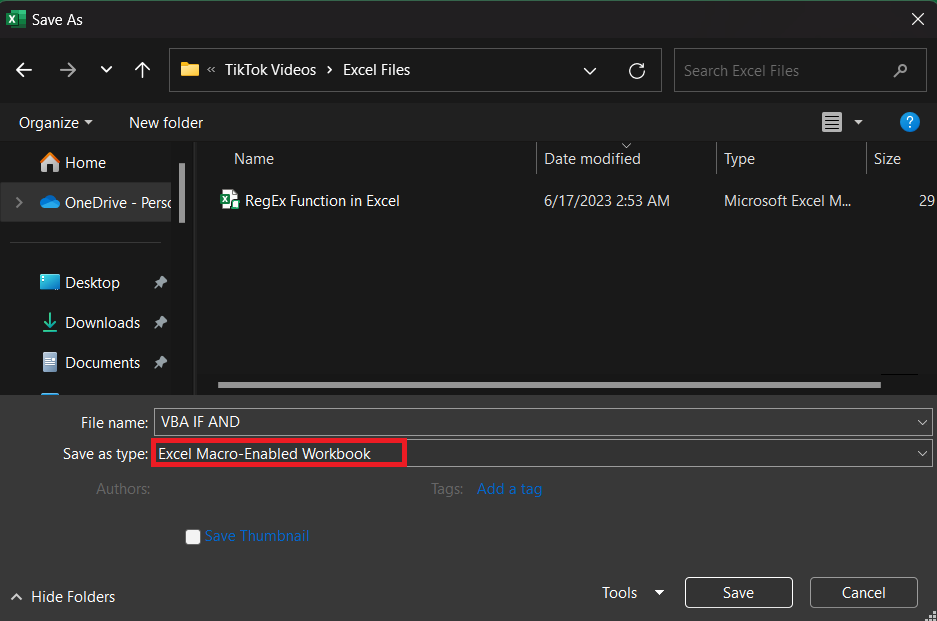937x621 pixels.
Task: Change view with the view icon
Action: pos(832,122)
